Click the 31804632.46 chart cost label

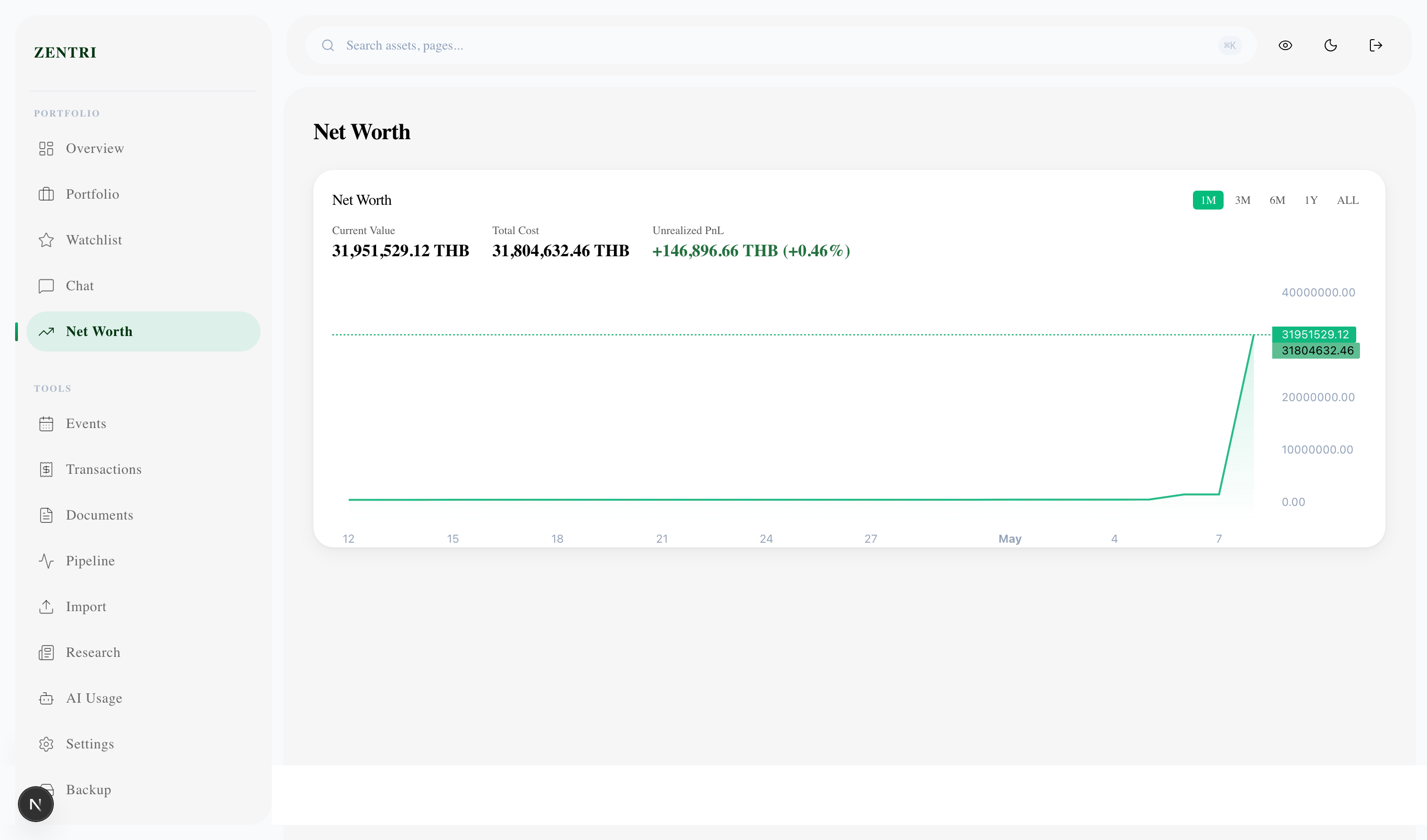(x=1317, y=351)
